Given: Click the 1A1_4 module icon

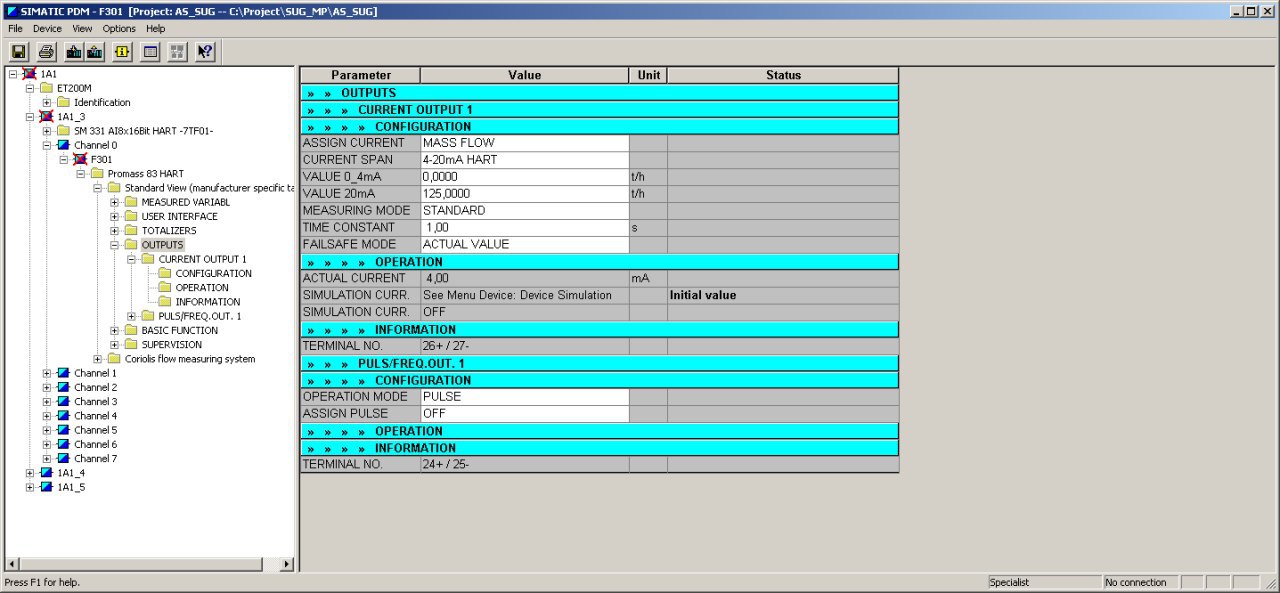Looking at the screenshot, I should click(x=46, y=472).
